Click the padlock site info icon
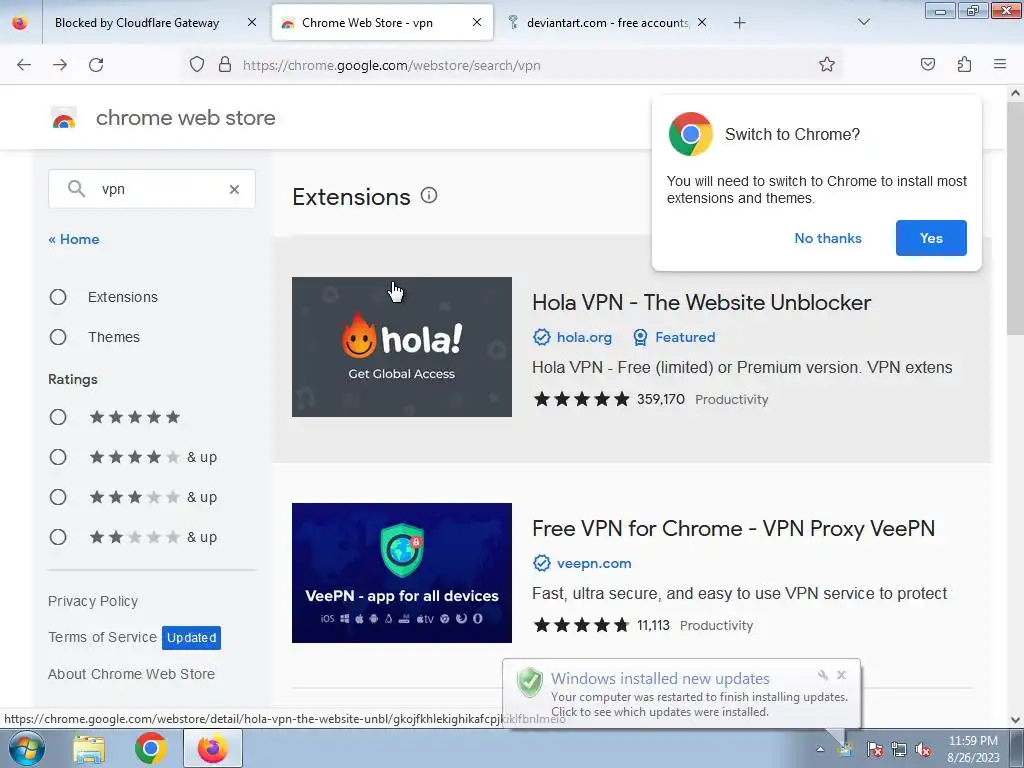The height and width of the screenshot is (768, 1024). coord(225,65)
